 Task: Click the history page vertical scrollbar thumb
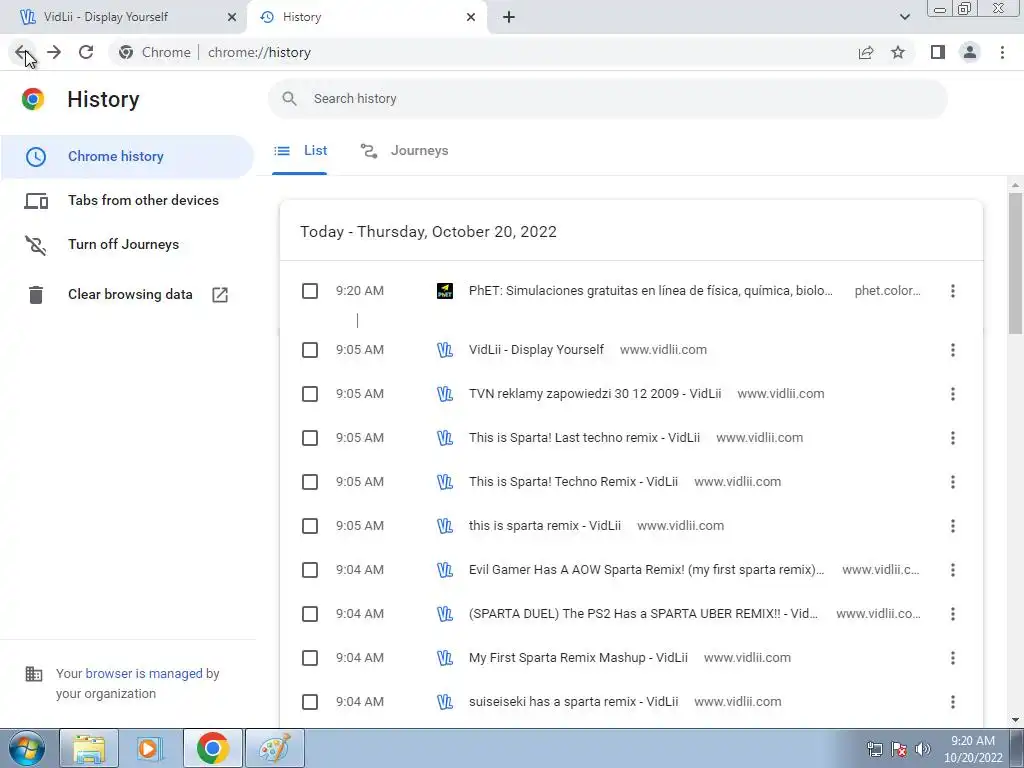coord(1015,261)
